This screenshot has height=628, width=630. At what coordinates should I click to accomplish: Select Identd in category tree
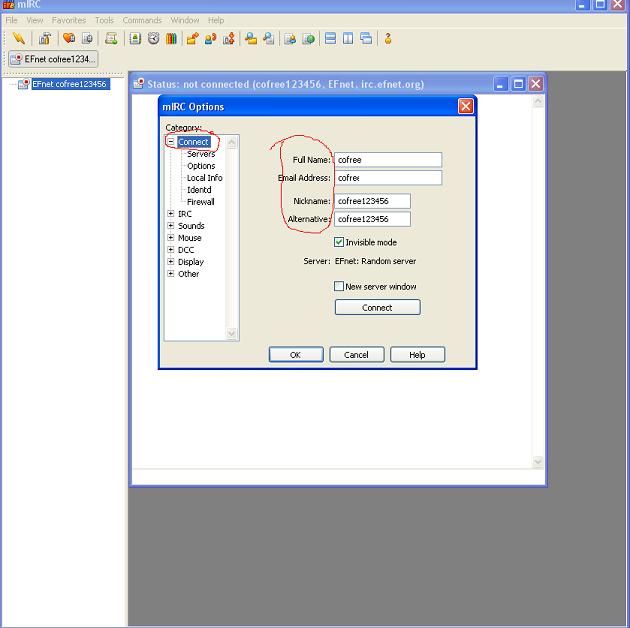click(199, 190)
